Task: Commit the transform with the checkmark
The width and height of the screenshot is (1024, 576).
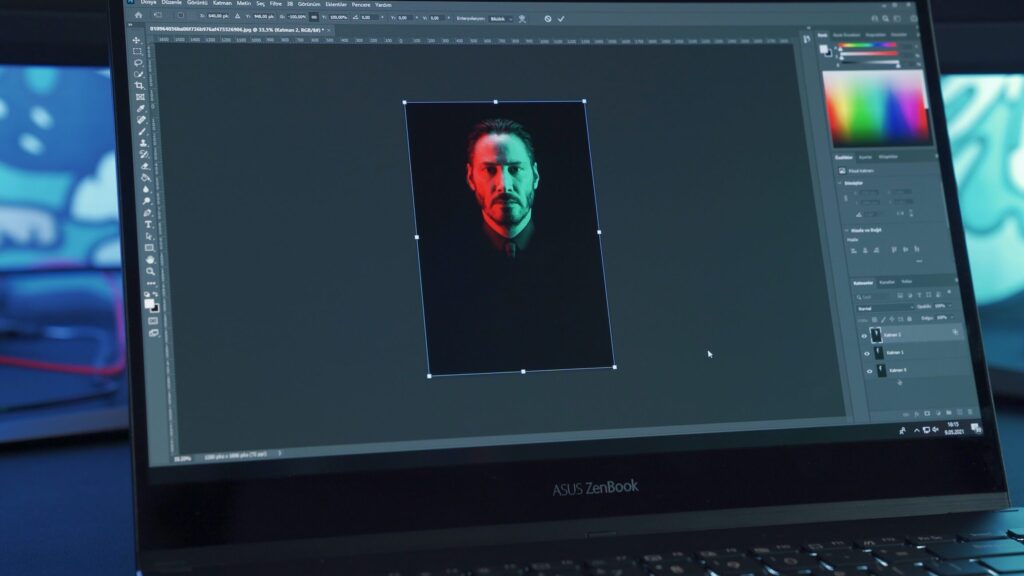Action: click(561, 19)
